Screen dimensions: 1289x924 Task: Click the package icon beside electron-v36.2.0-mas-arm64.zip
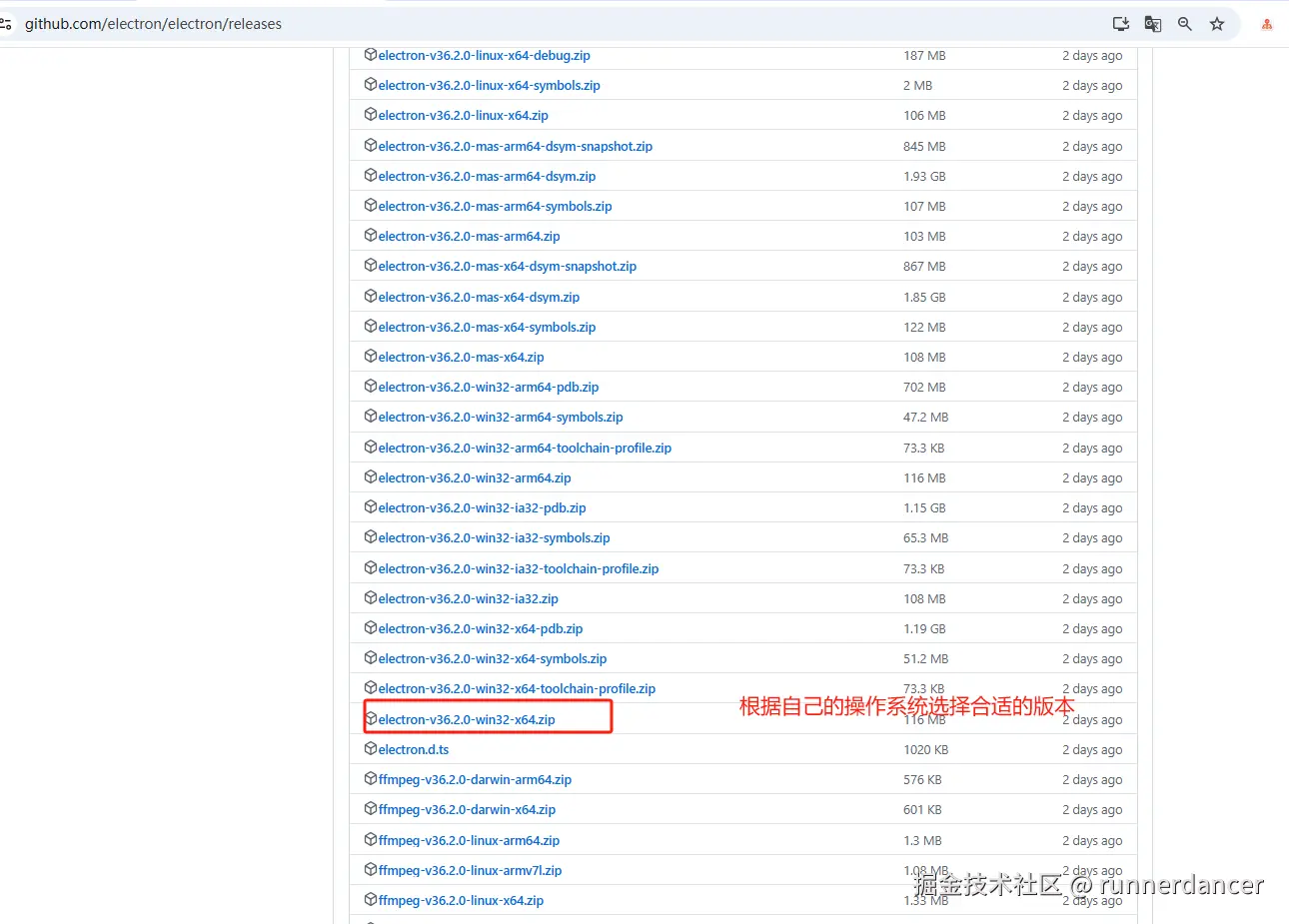(371, 236)
